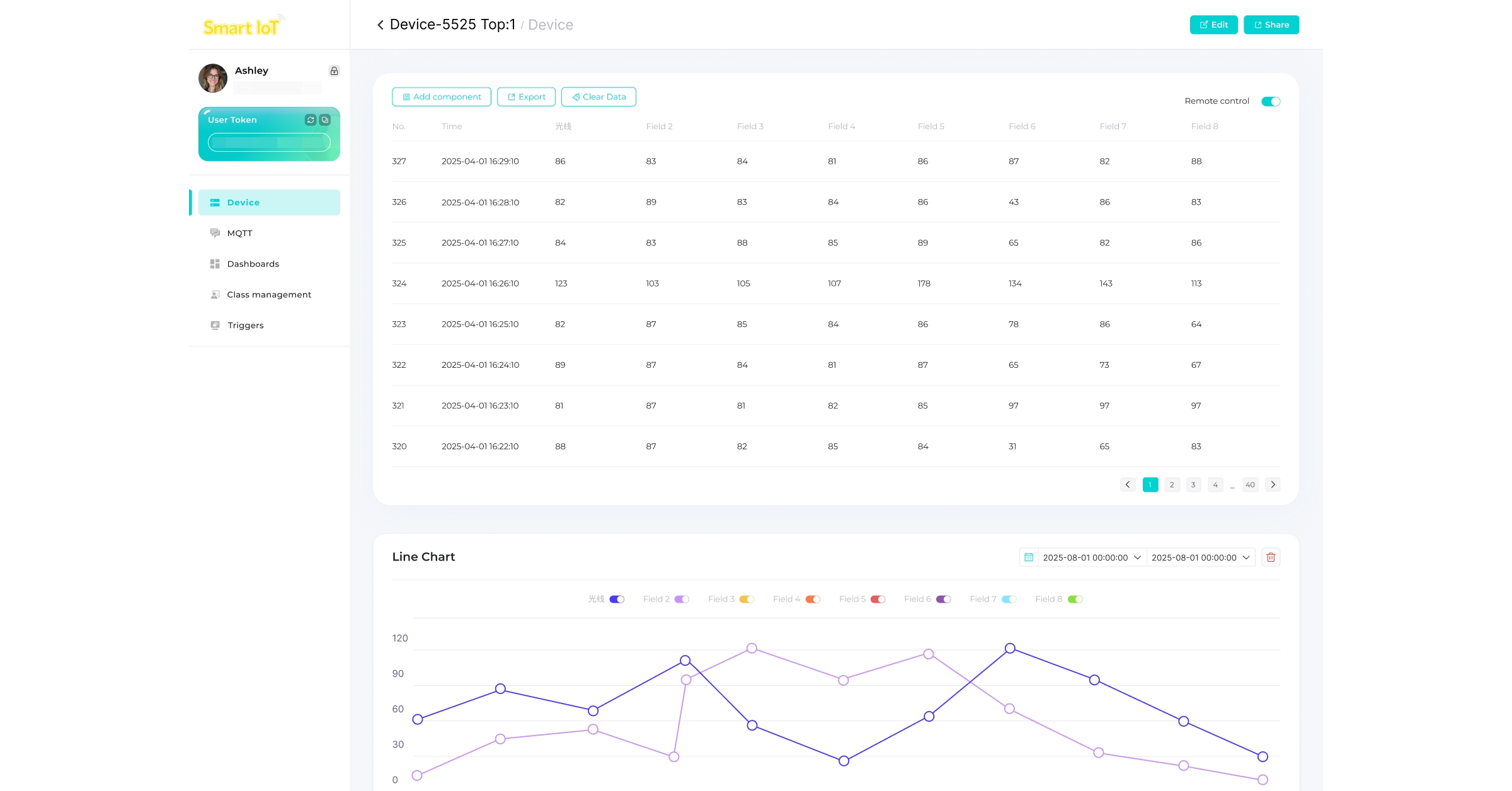Click the lock icon next to Ashley

(334, 71)
